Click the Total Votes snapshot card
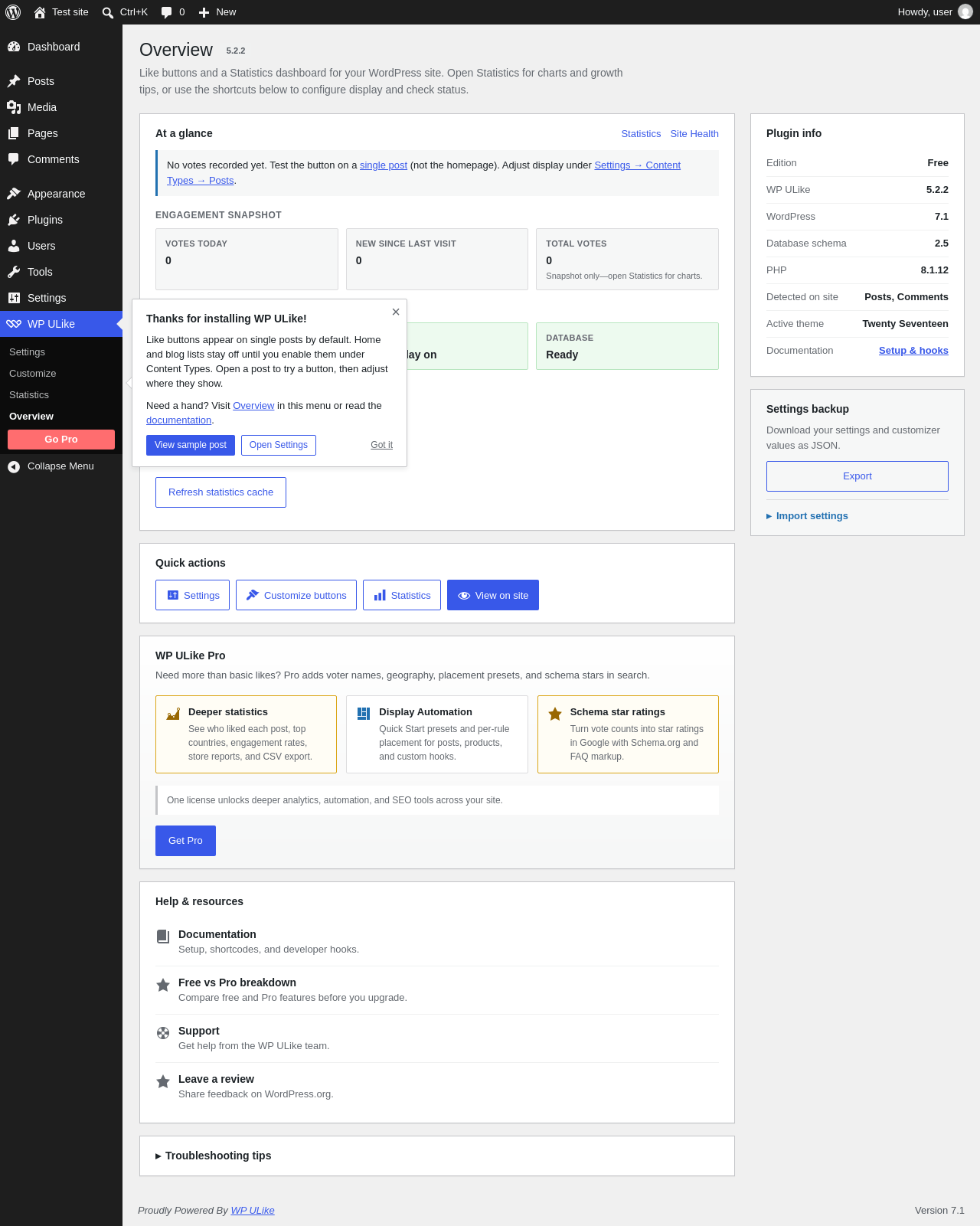Viewport: 980px width, 1226px height. tap(627, 259)
